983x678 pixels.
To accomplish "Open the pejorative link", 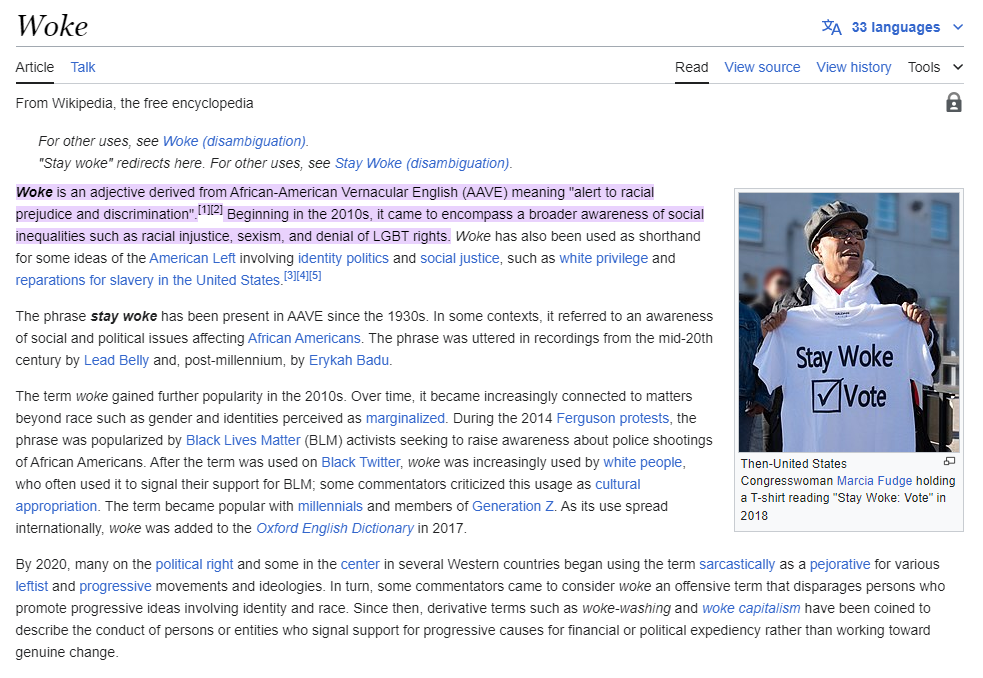I will 840,564.
